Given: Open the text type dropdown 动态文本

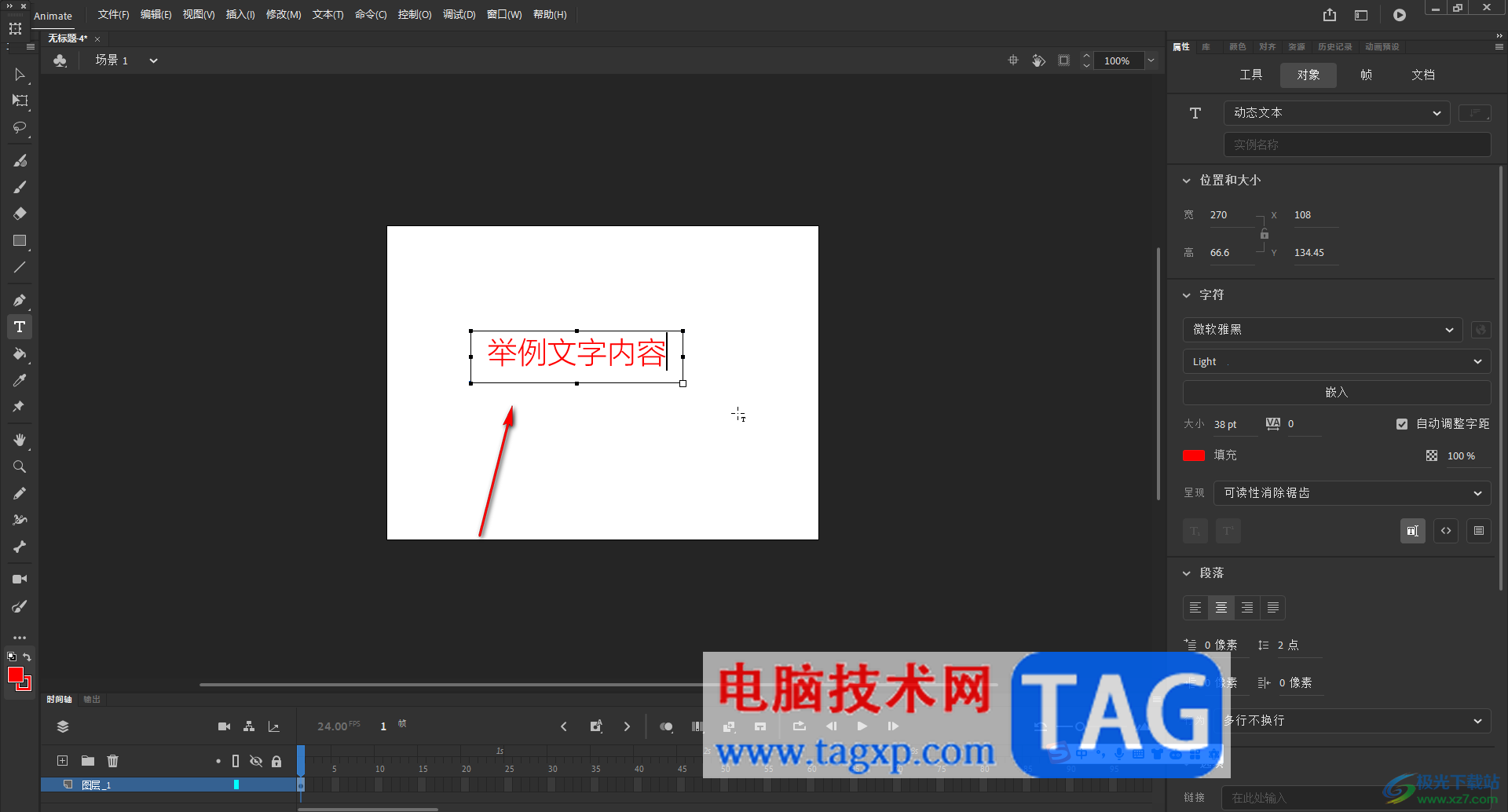Looking at the screenshot, I should coord(1337,113).
